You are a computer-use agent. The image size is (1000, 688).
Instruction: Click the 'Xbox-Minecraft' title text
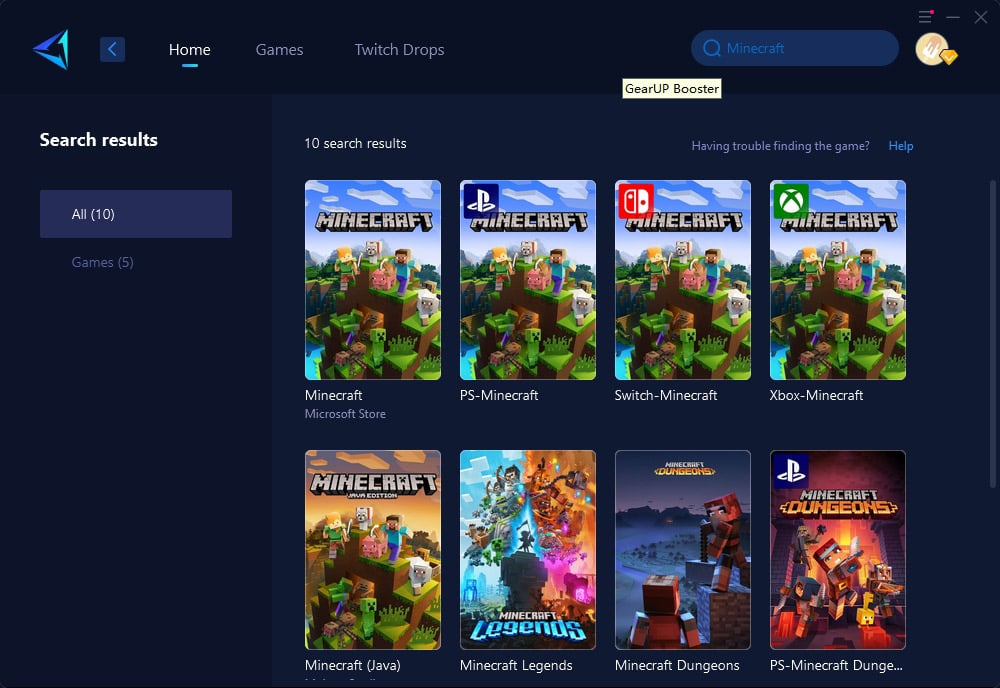tap(816, 395)
